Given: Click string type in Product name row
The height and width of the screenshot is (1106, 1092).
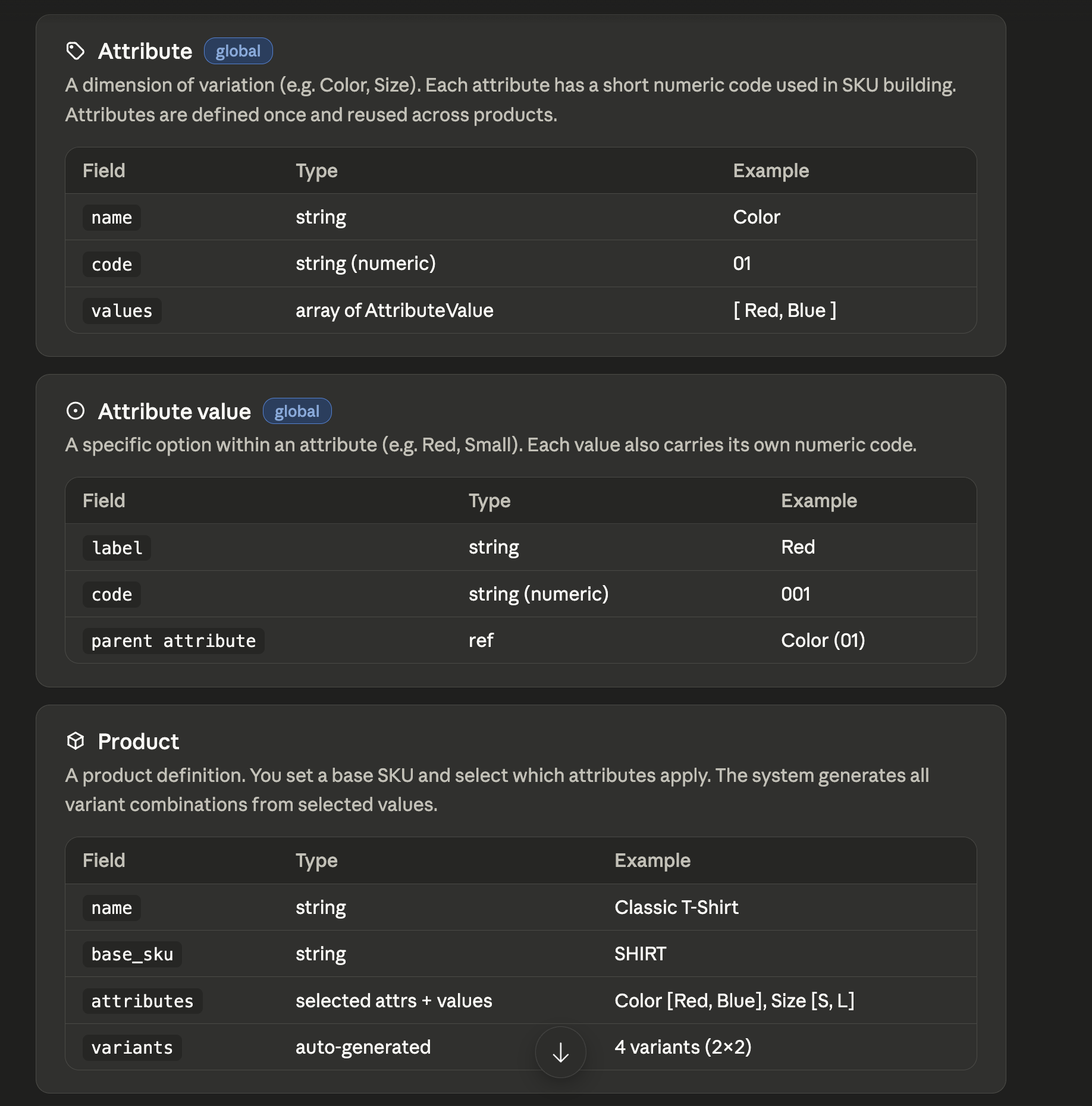Looking at the screenshot, I should coord(321,907).
